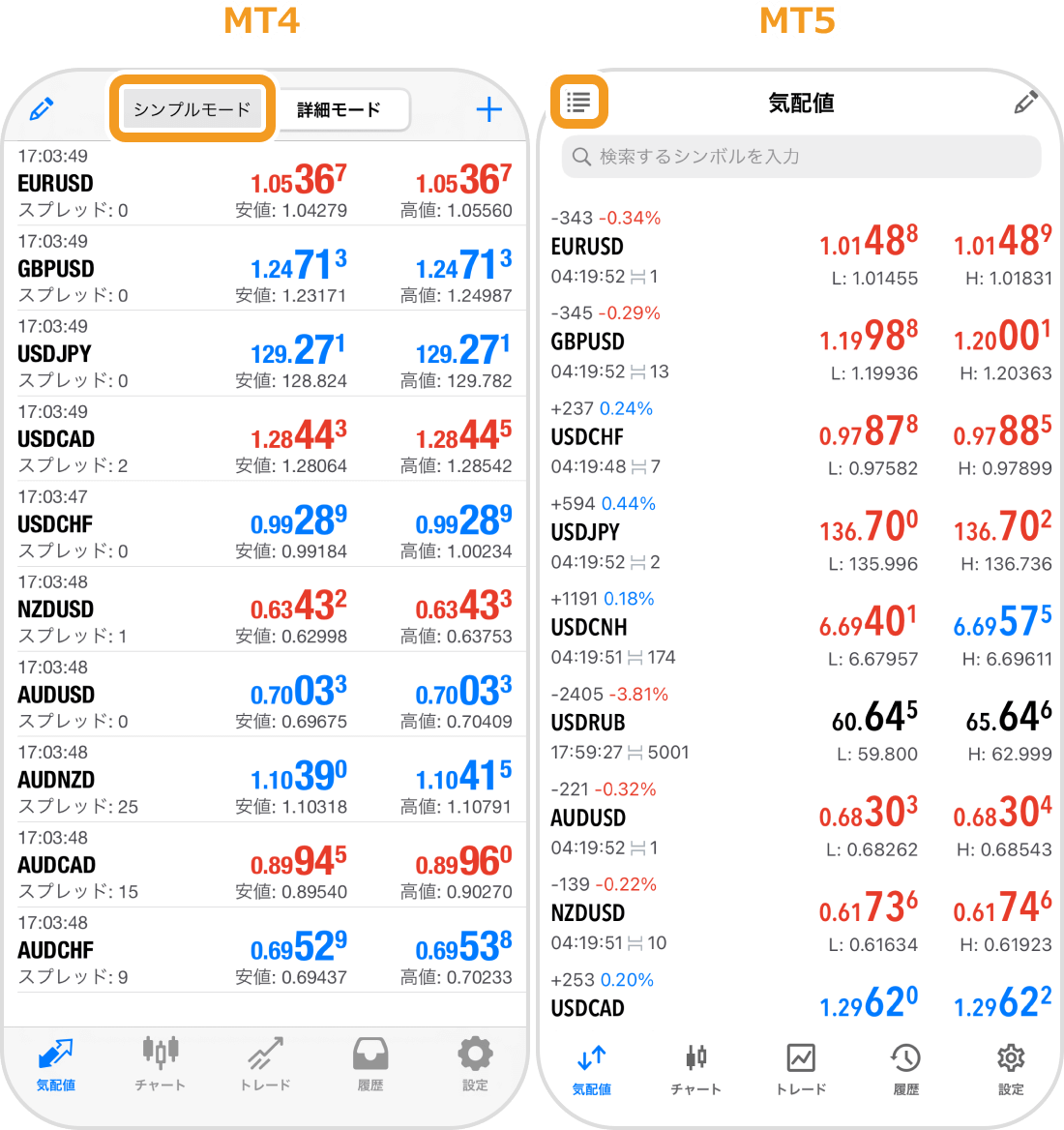Image resolution: width=1064 pixels, height=1130 pixels.
Task: Select AUDUSD row in MT4 list
Action: 265,694
